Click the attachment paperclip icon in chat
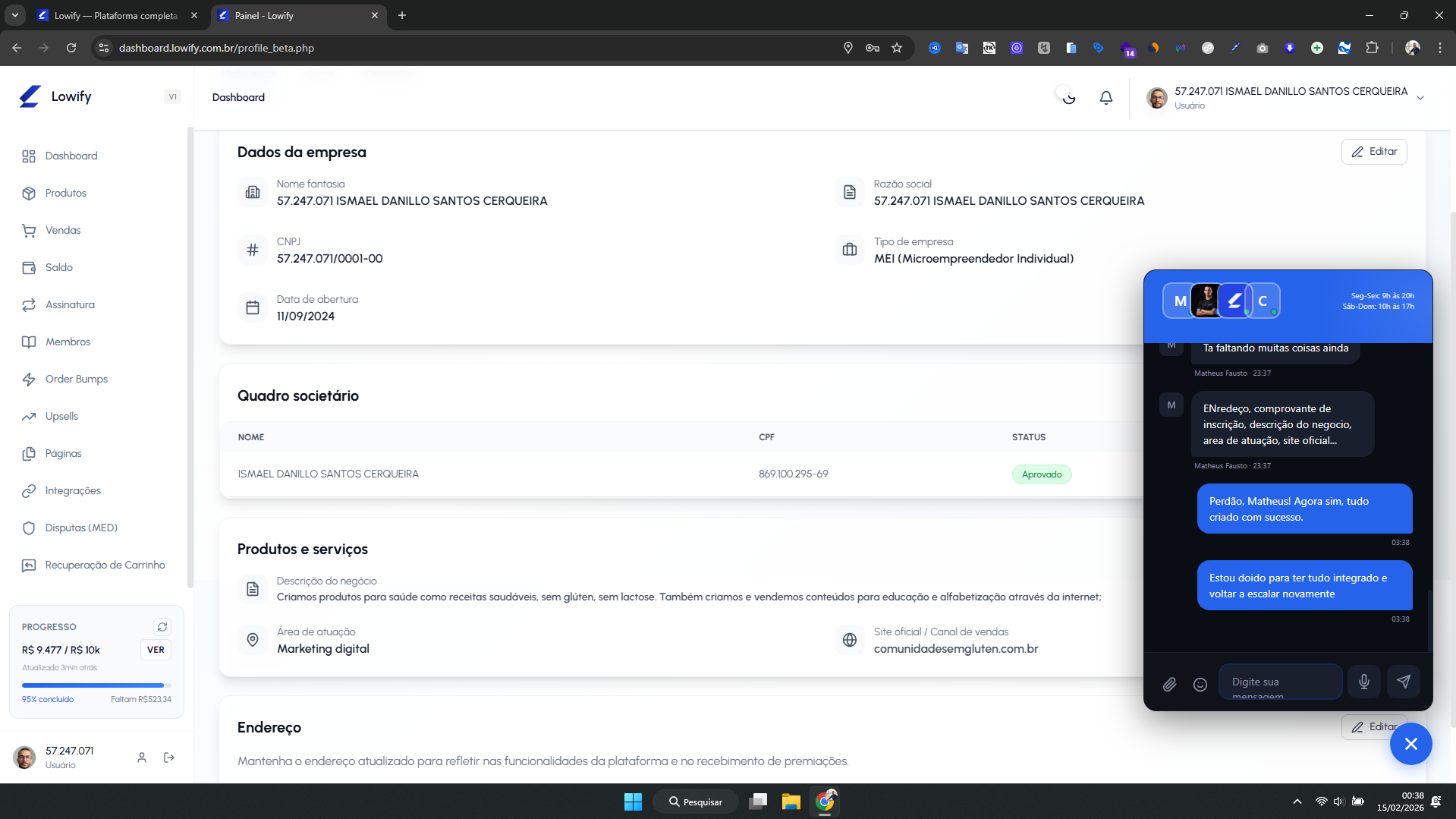The height and width of the screenshot is (819, 1456). coord(1169,685)
